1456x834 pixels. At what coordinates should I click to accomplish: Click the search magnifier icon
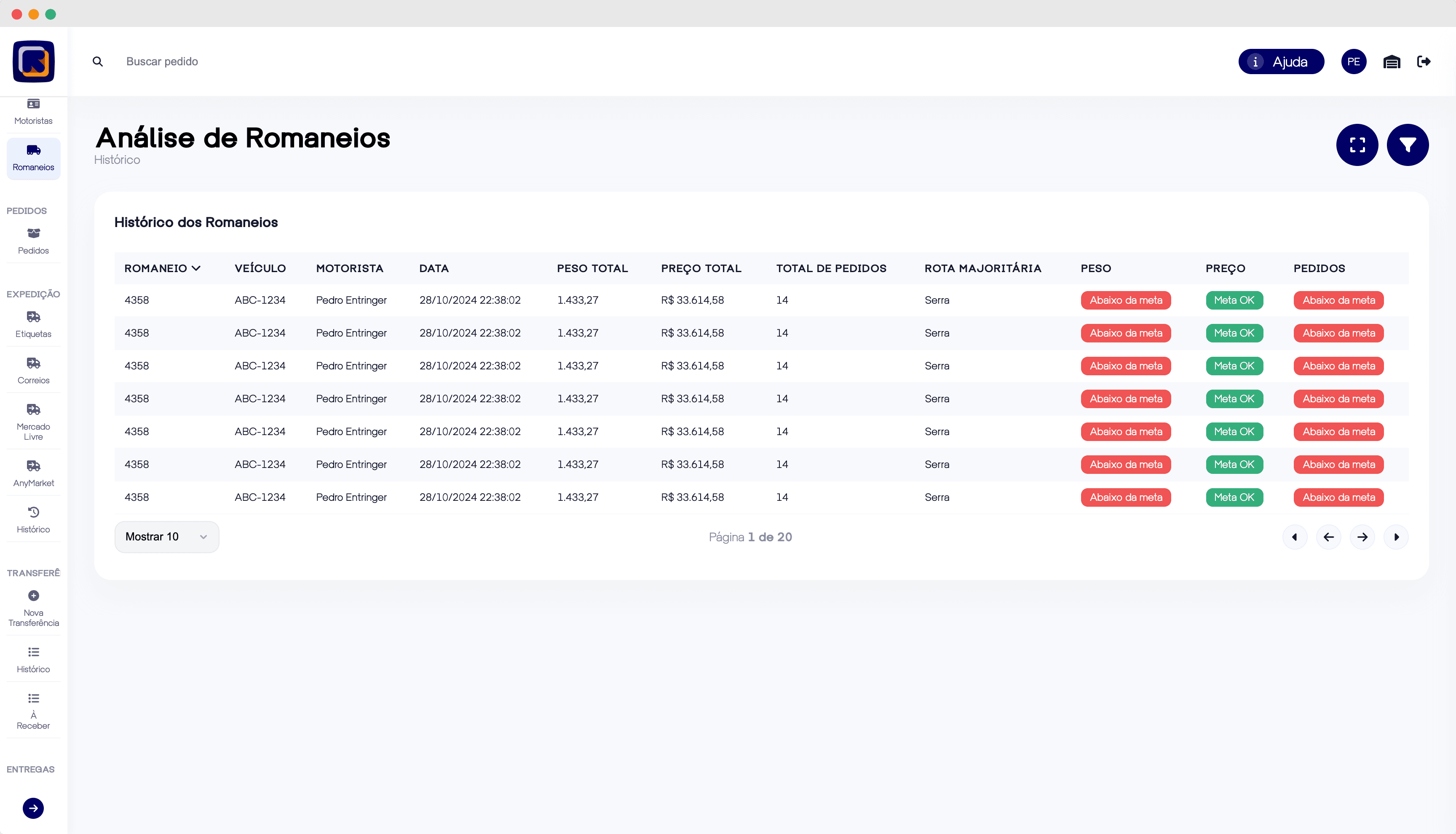(98, 61)
